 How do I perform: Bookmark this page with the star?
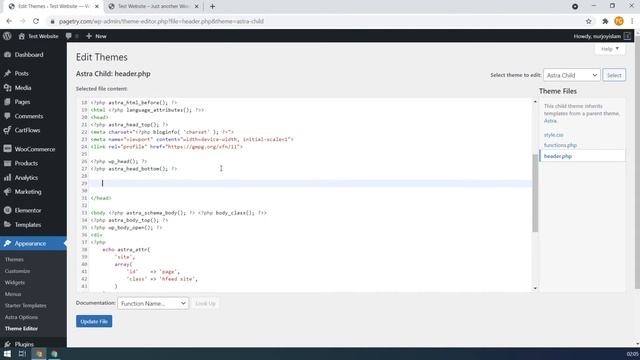[x=589, y=21]
